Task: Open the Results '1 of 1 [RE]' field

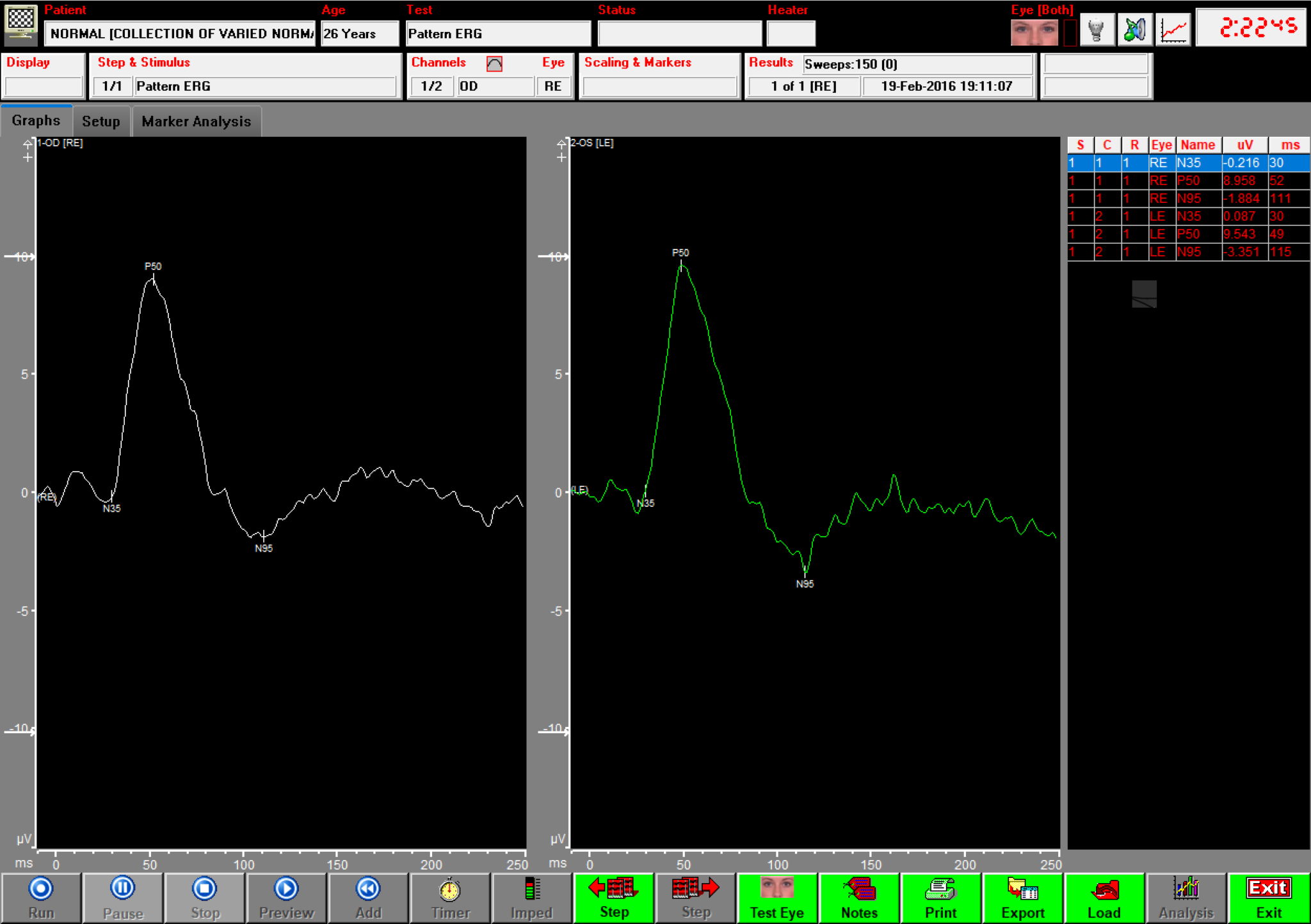Action: coord(803,86)
